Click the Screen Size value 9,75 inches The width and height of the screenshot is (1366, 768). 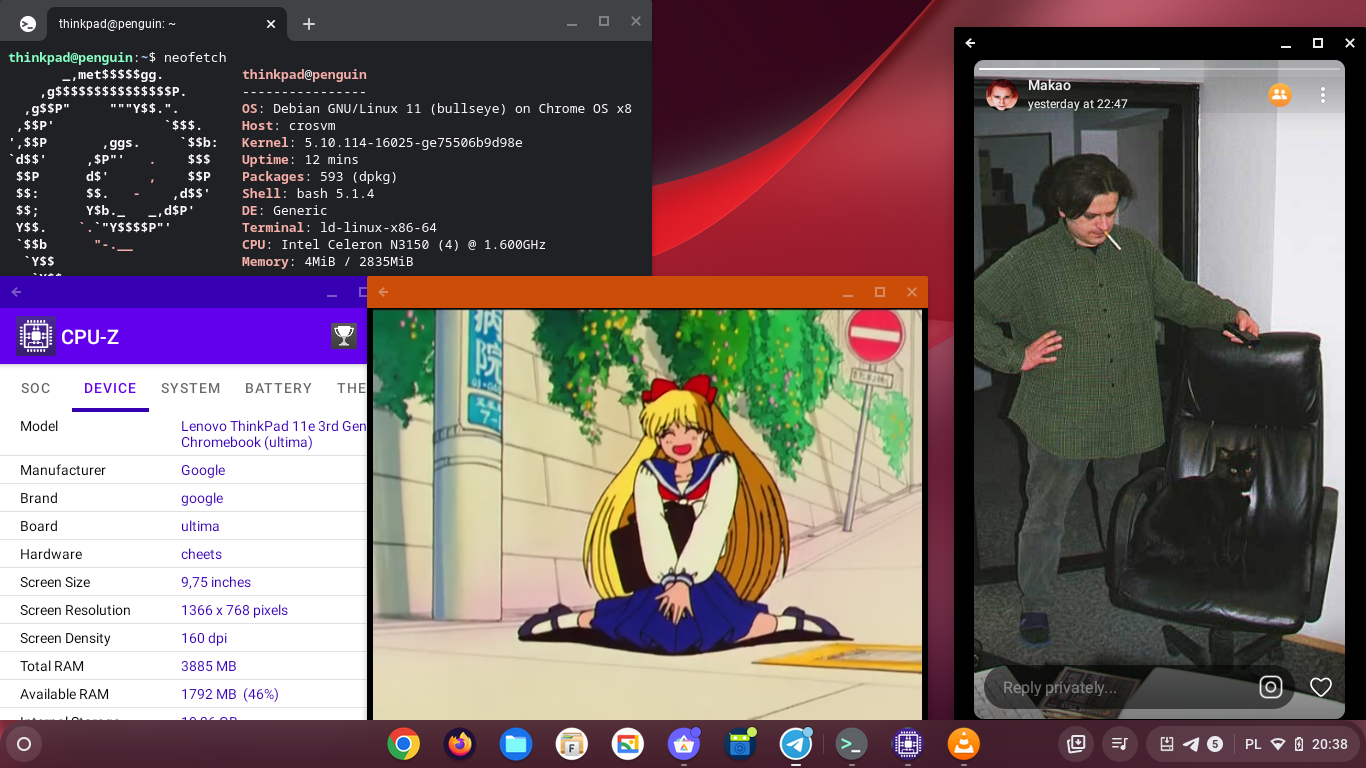(216, 582)
